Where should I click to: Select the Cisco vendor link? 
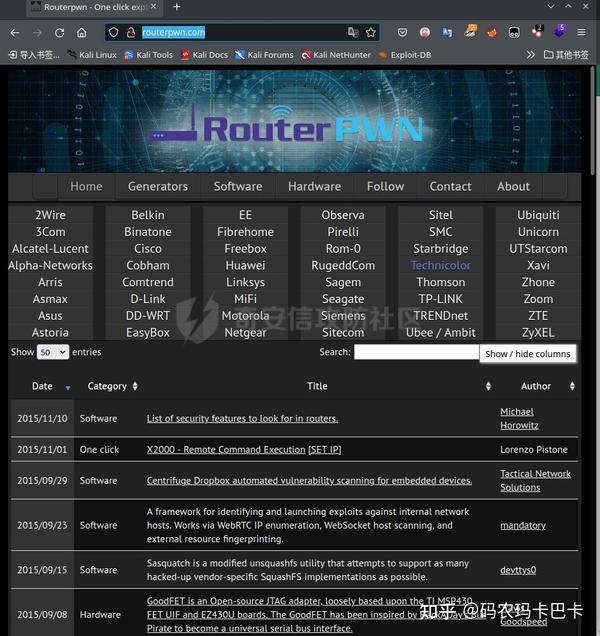(x=148, y=249)
